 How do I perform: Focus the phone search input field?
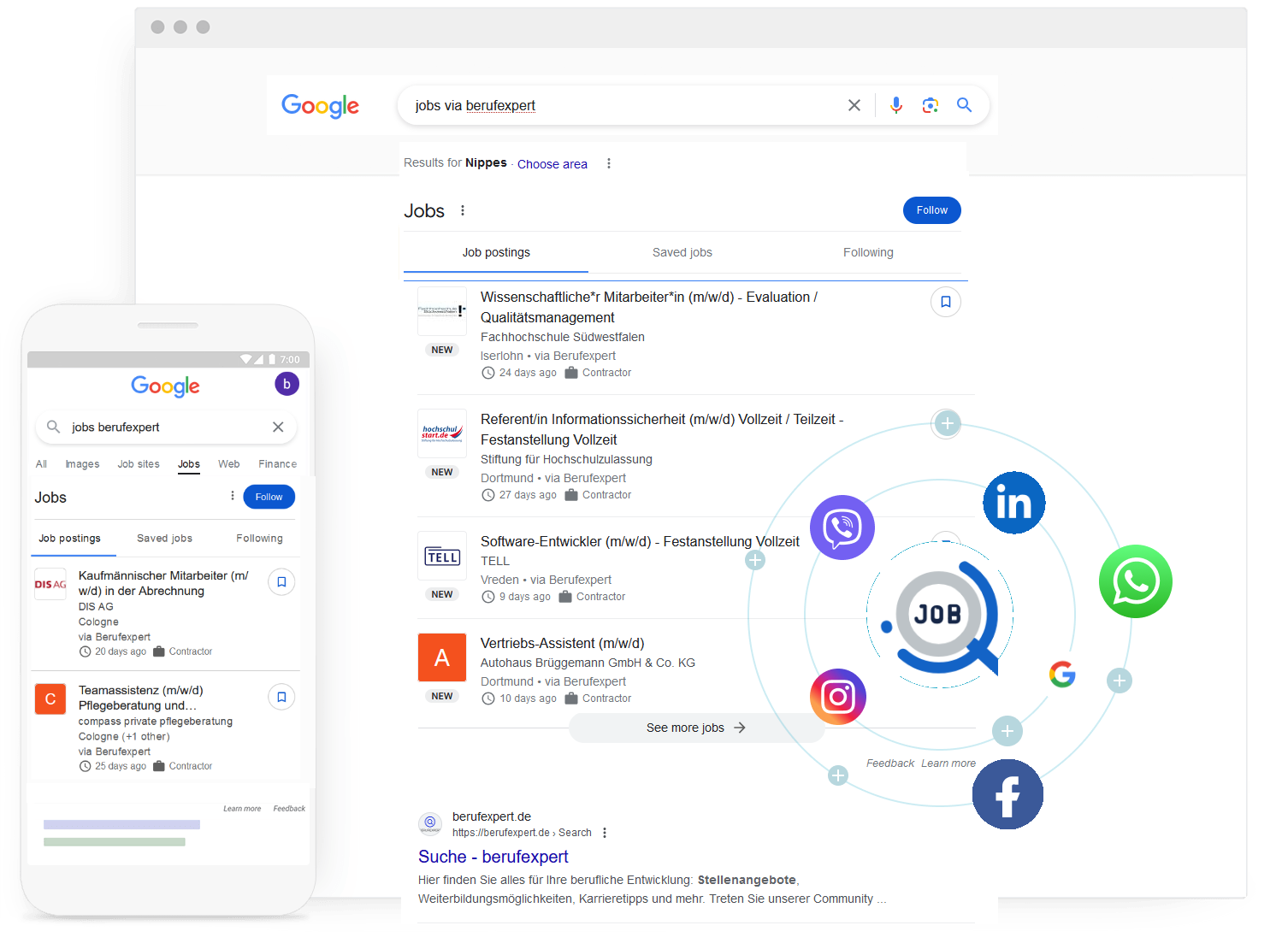(167, 427)
